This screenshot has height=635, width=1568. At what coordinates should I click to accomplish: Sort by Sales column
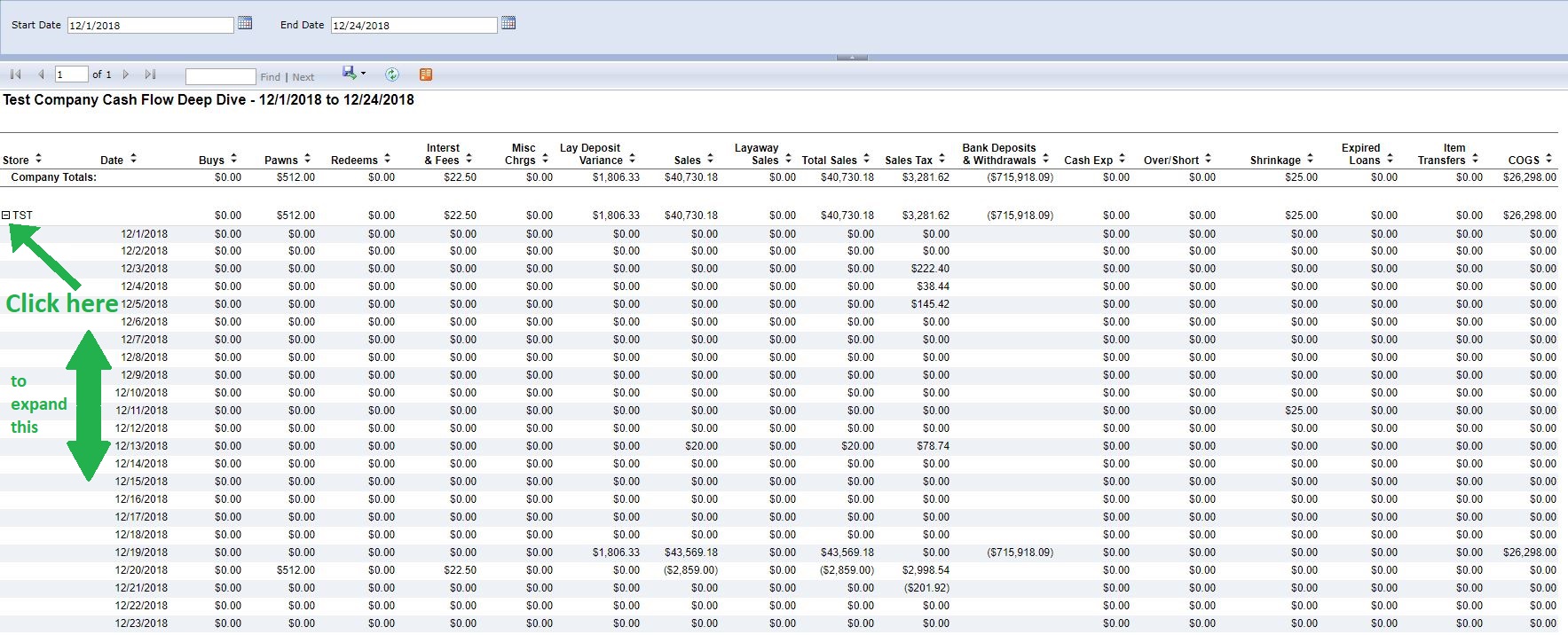click(710, 159)
